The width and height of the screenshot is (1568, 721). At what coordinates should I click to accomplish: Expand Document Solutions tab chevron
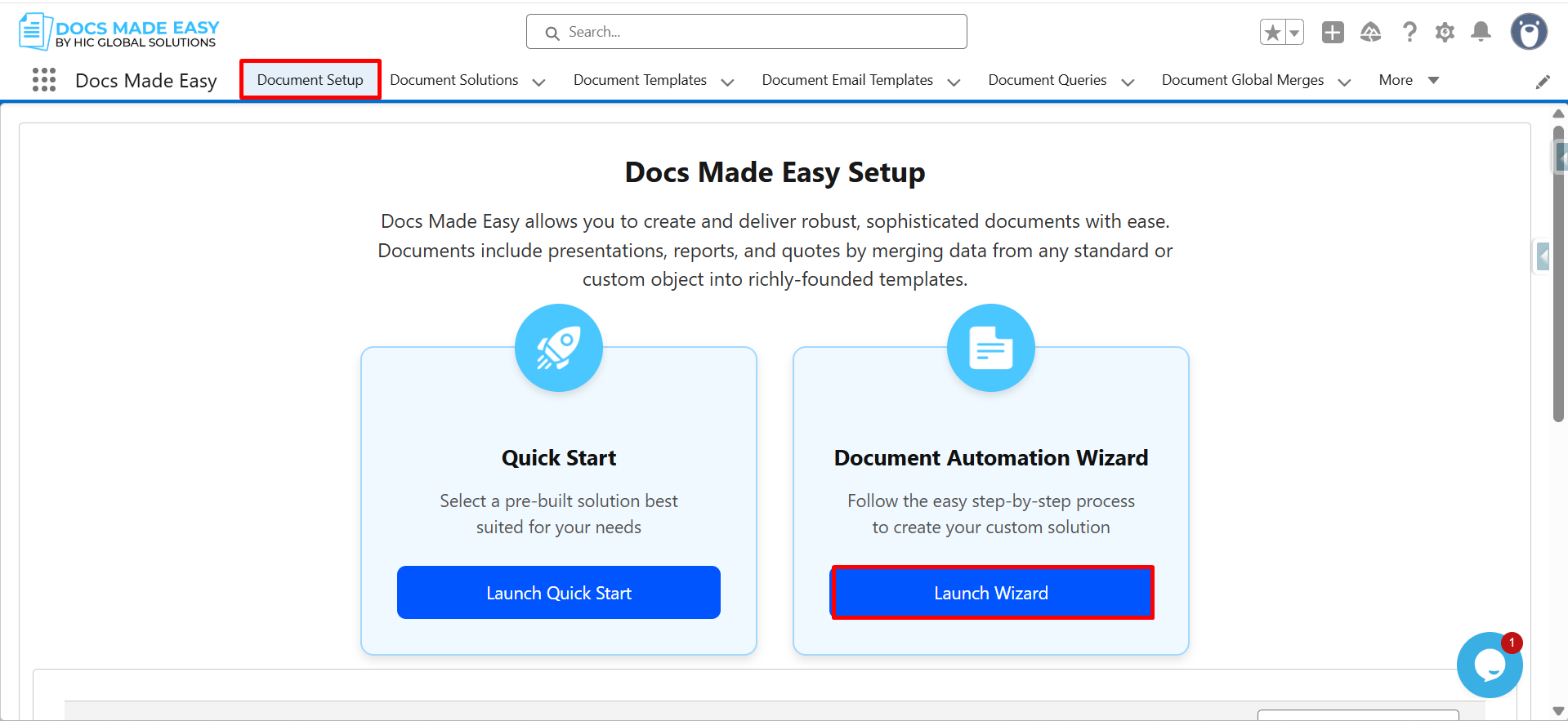pos(538,82)
